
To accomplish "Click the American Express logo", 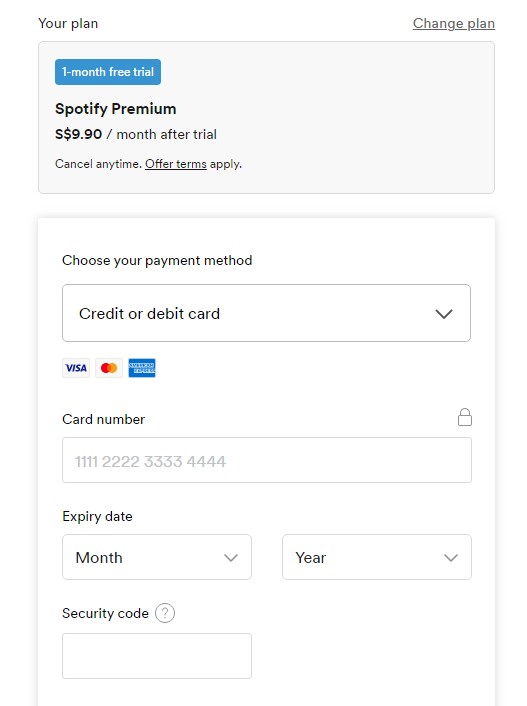I will (142, 368).
